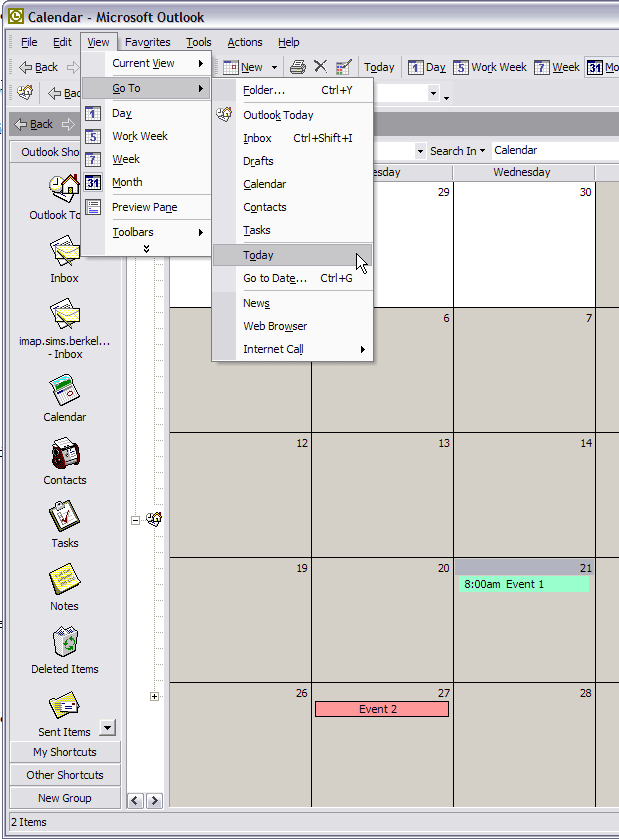Collapse the folder tree minus node
The height and width of the screenshot is (839, 619).
[135, 520]
